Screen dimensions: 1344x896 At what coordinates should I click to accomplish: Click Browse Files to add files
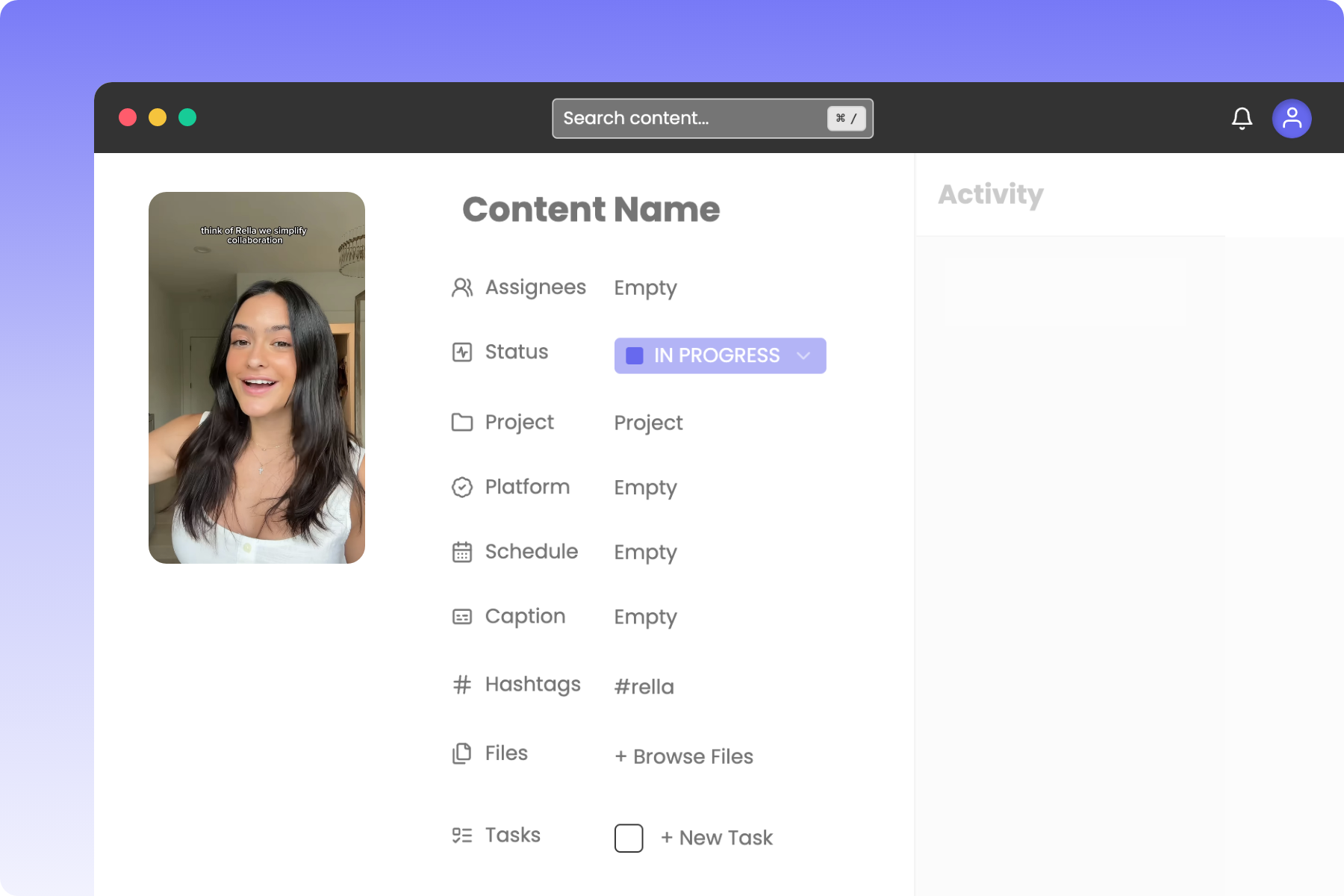pos(683,756)
